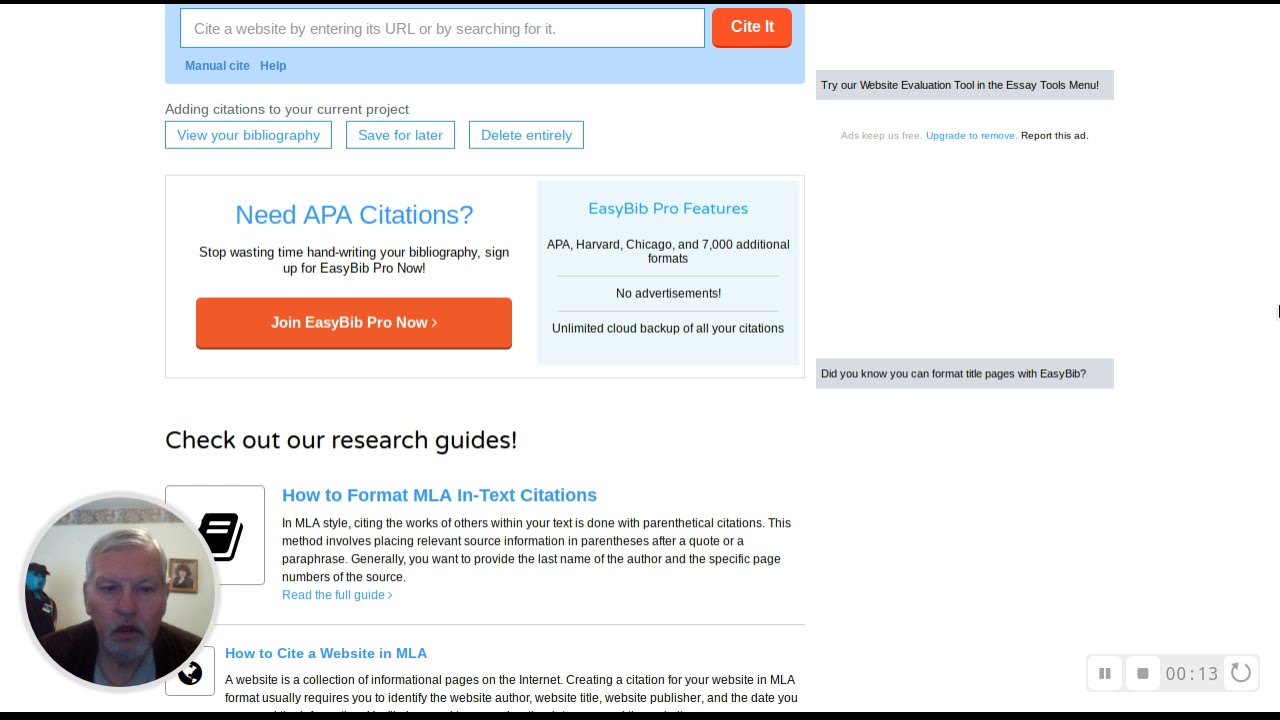Open How to Format MLA In-Text Citations
Viewport: 1280px width, 720px height.
(x=439, y=495)
